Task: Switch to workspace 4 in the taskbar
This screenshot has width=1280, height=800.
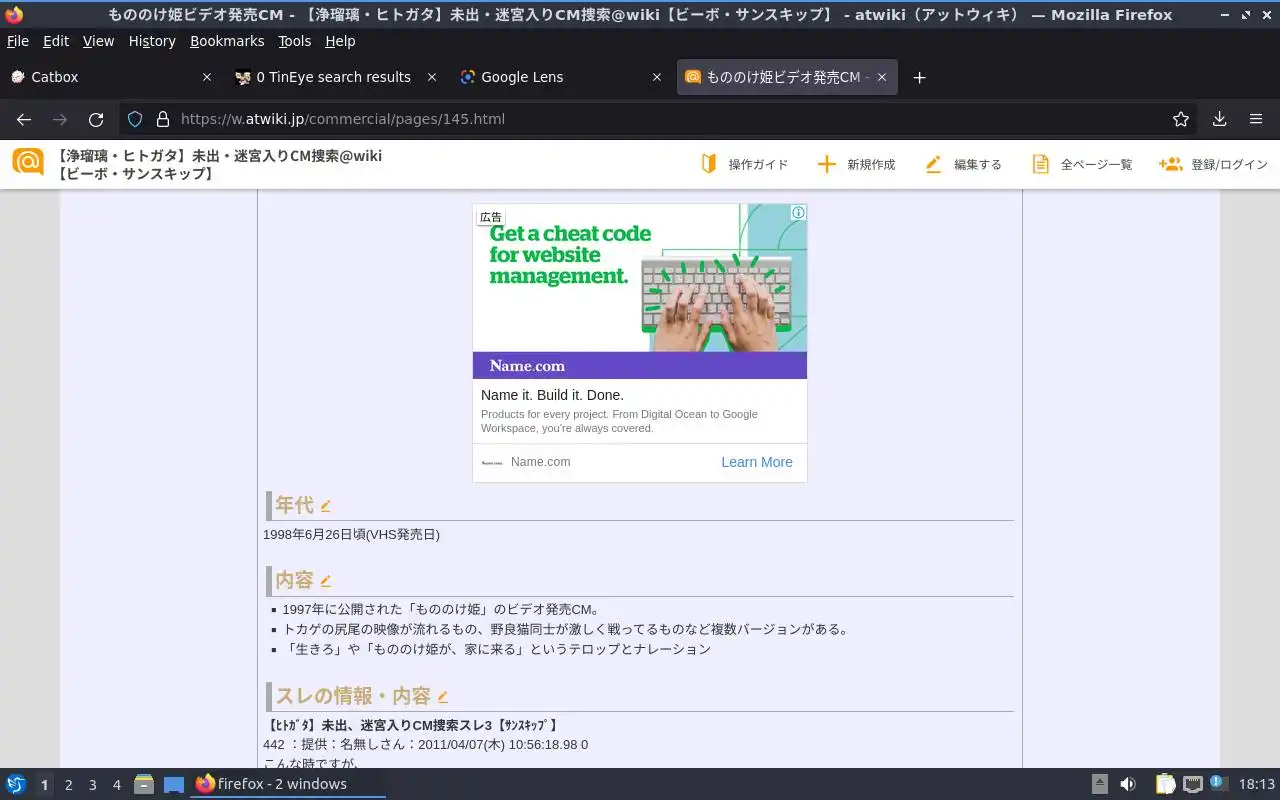Action: [117, 785]
